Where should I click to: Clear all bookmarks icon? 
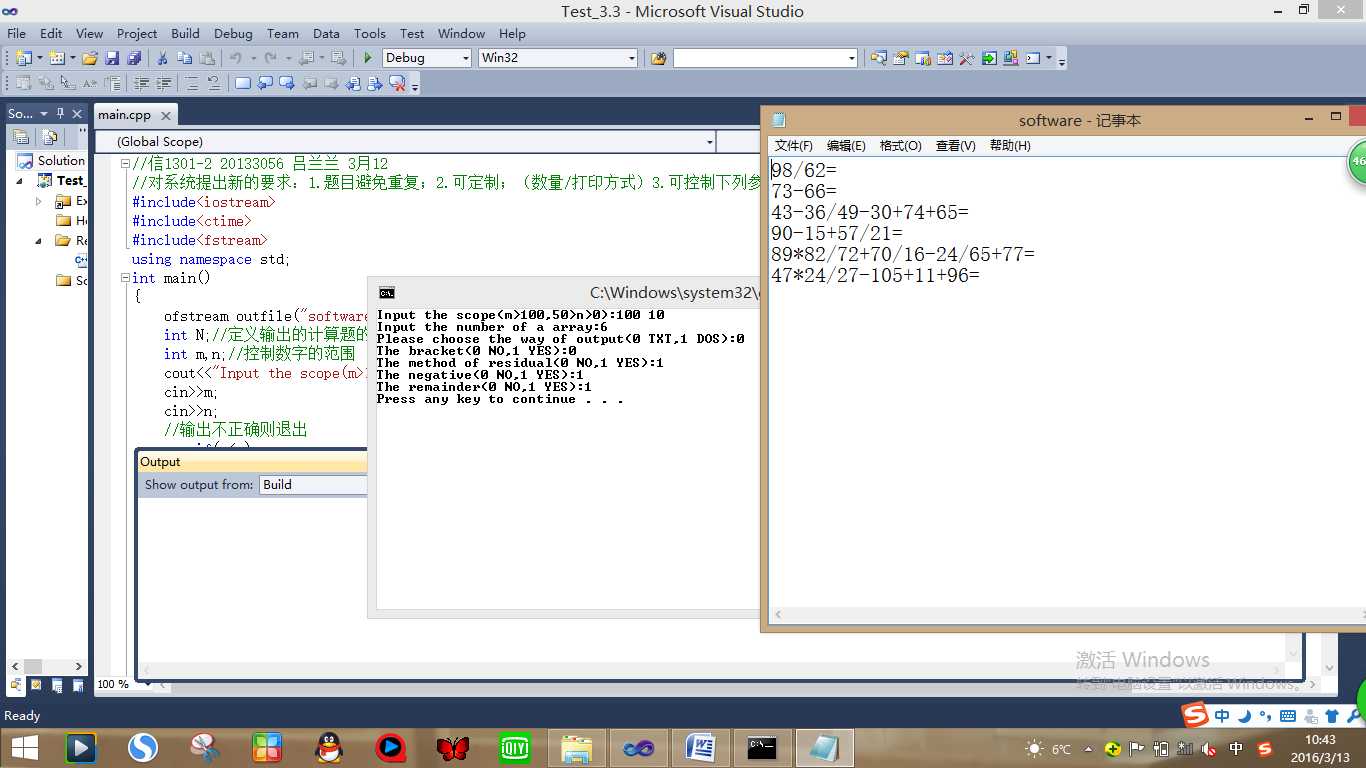point(397,83)
